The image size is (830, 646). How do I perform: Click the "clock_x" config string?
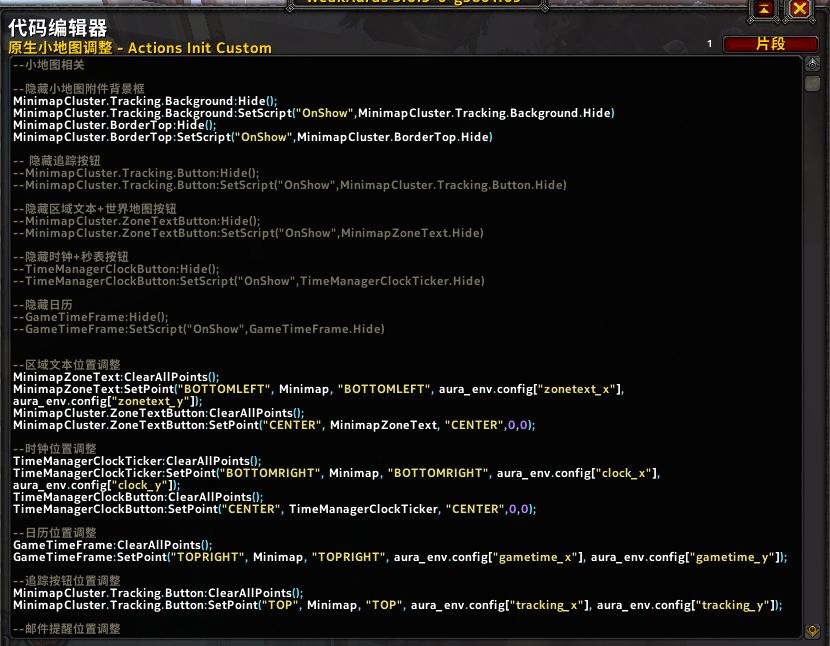tap(627, 473)
